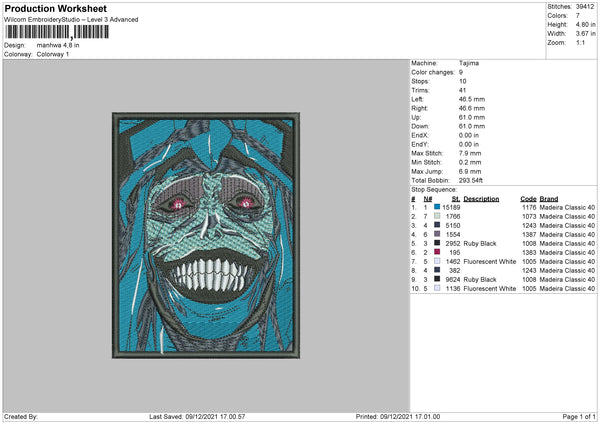Click the pale green swatch in stop 2
This screenshot has height=424, width=600.
click(x=437, y=216)
